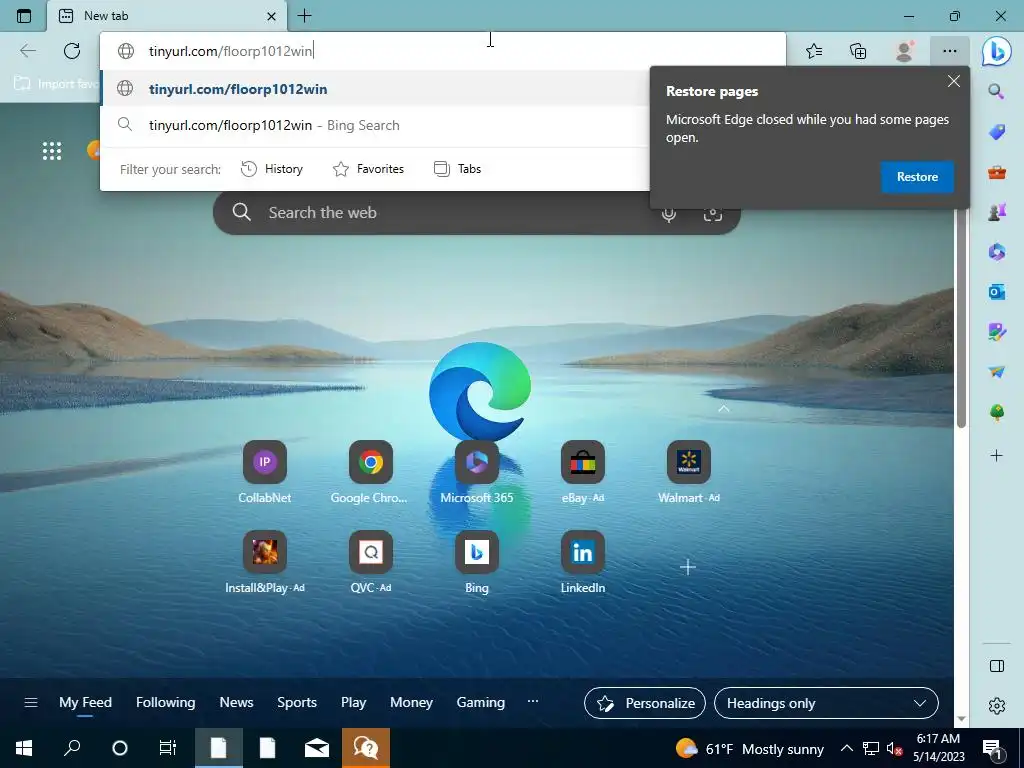Open Bing quick link tile
Image resolution: width=1024 pixels, height=768 pixels.
(x=477, y=552)
